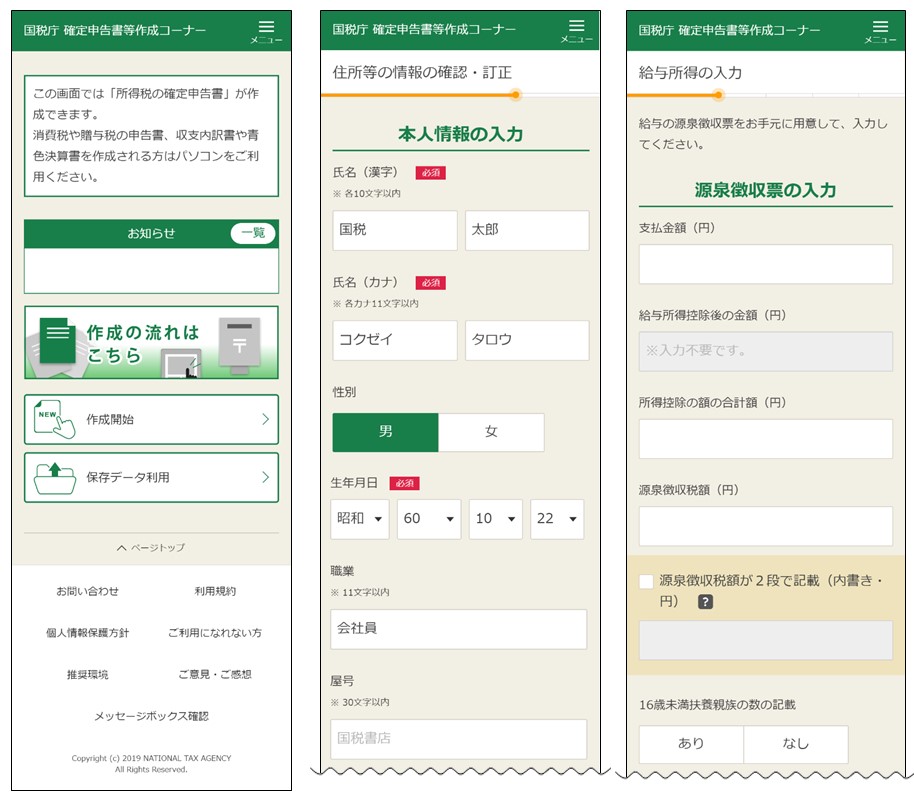Click the 支払金額 input field
Viewport: 914px width, 804px height.
[x=765, y=264]
